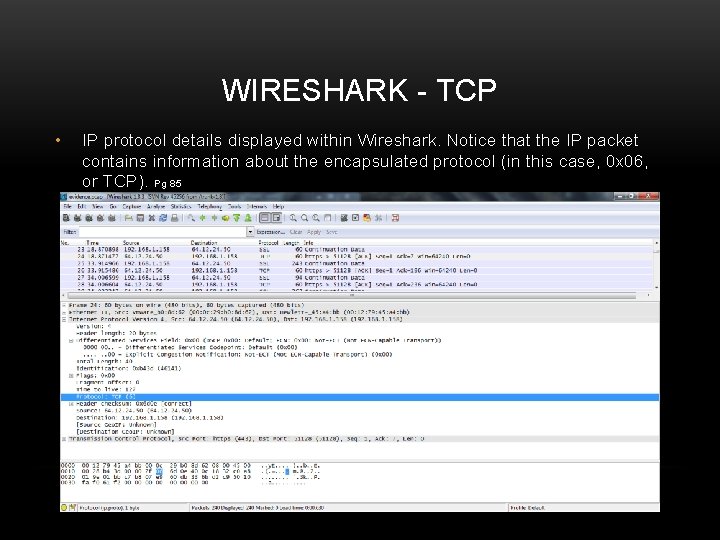Select packet row 26 with Ack=190
The height and width of the screenshot is (540, 720).
click(357, 270)
